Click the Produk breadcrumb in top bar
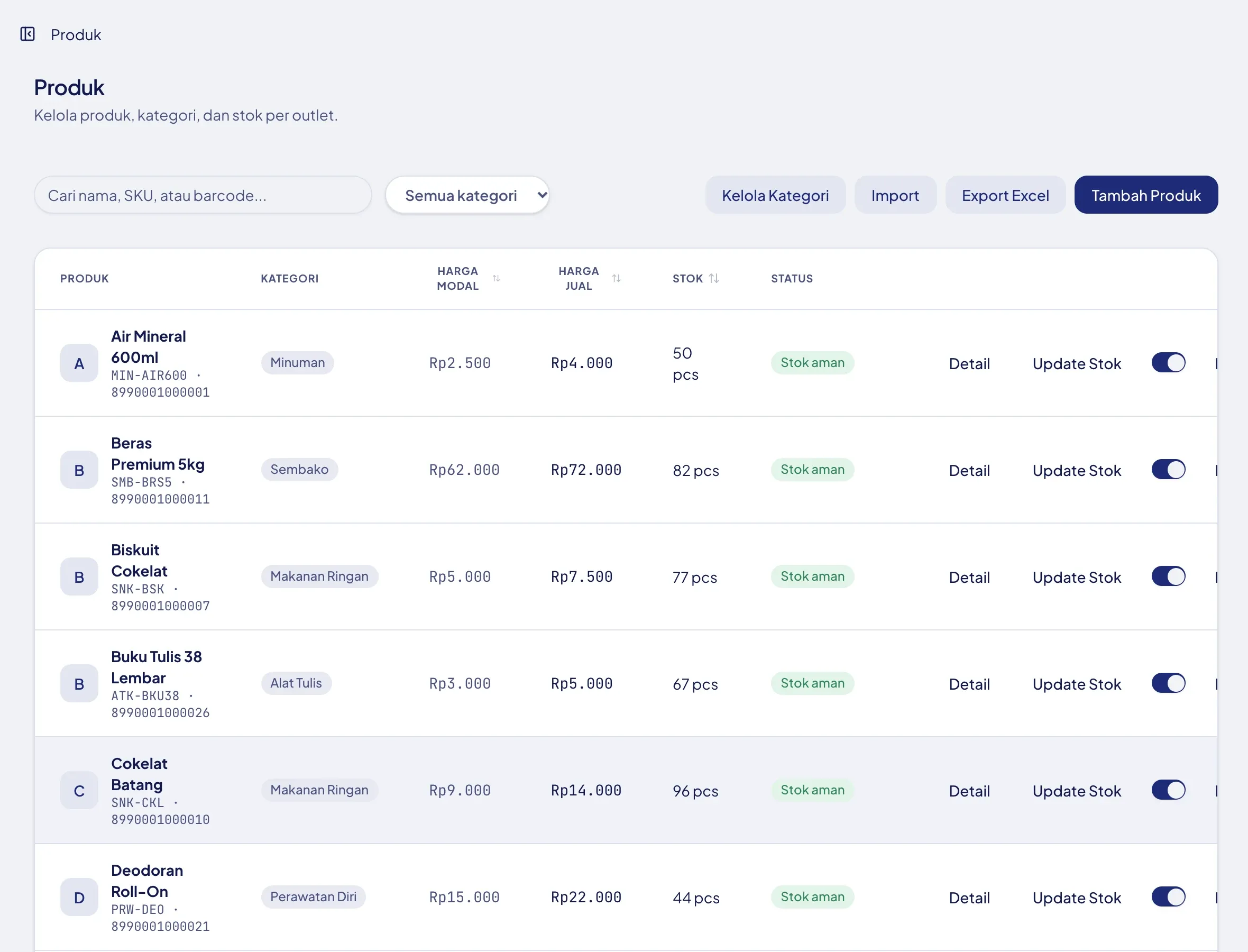 click(76, 34)
